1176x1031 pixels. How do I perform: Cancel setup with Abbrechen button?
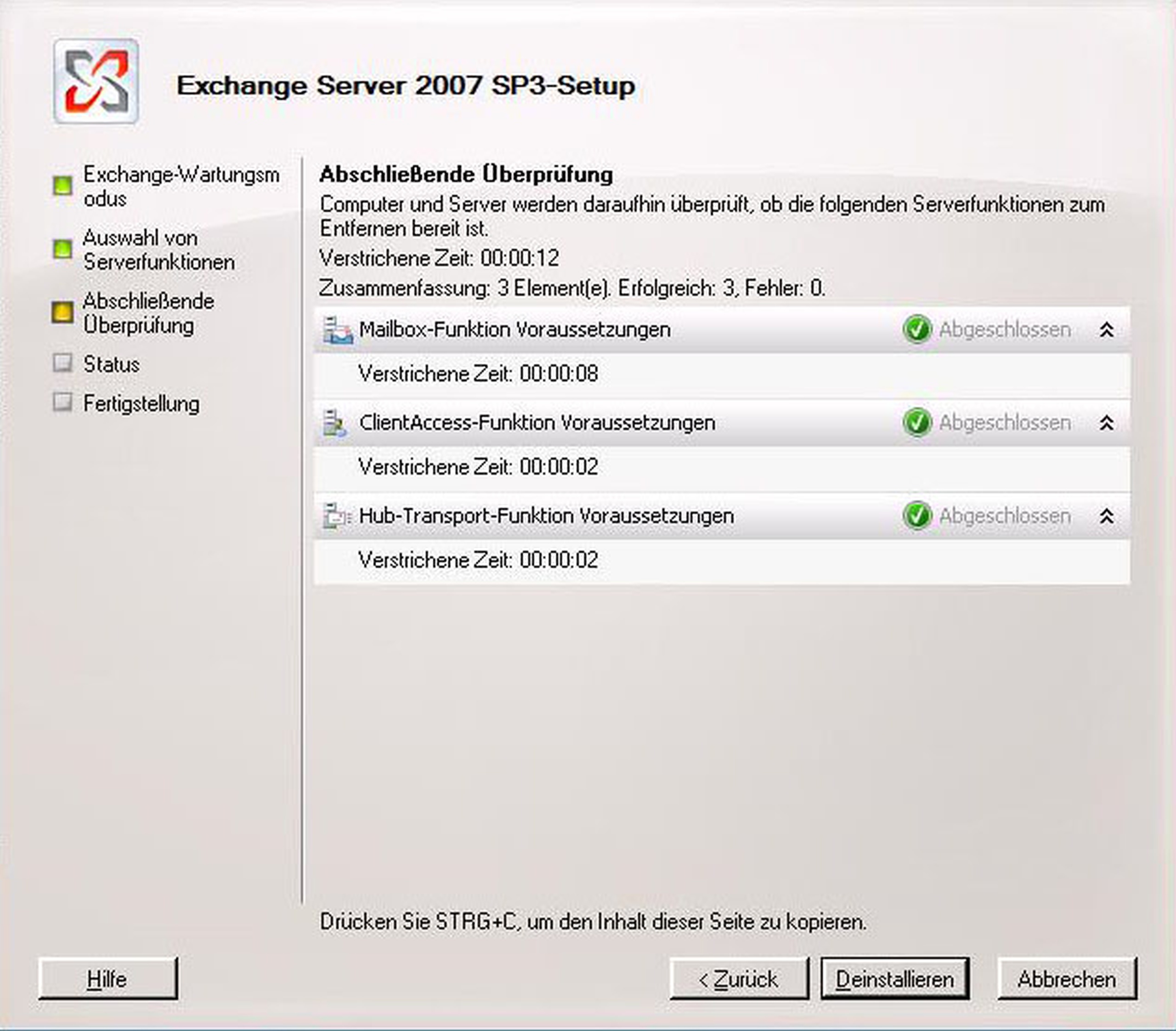(1067, 979)
